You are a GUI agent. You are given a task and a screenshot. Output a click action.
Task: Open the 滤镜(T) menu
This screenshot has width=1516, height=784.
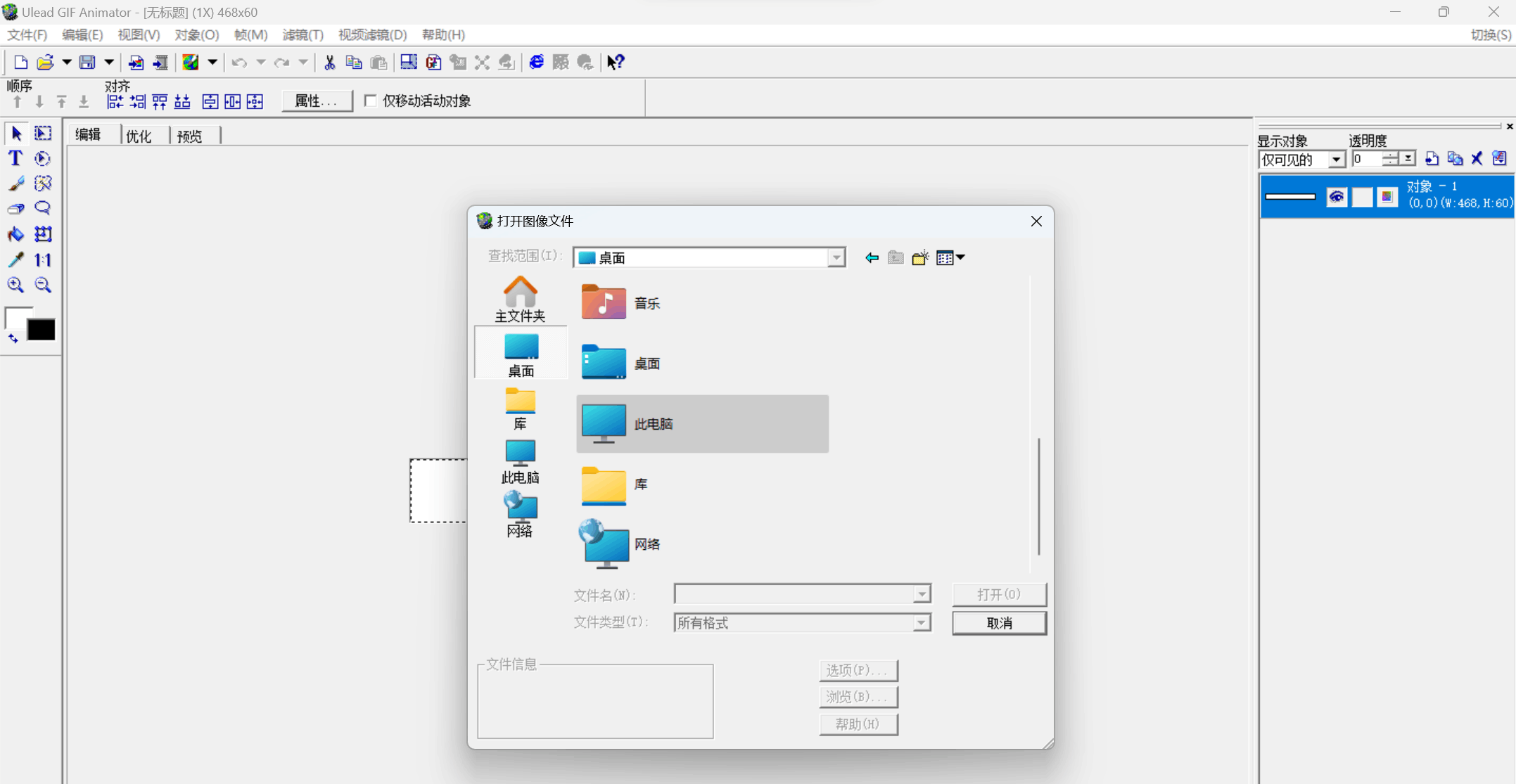(302, 34)
